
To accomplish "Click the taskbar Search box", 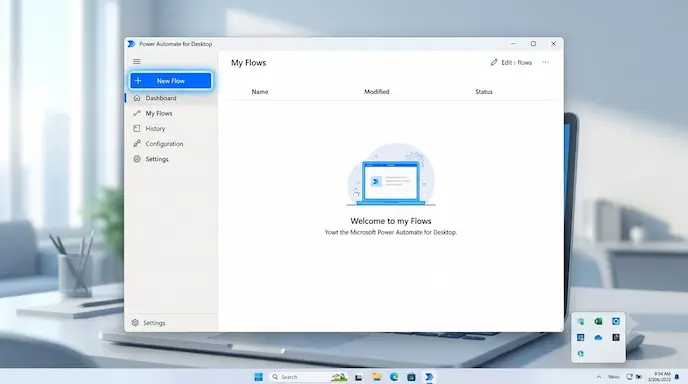I will (x=308, y=377).
